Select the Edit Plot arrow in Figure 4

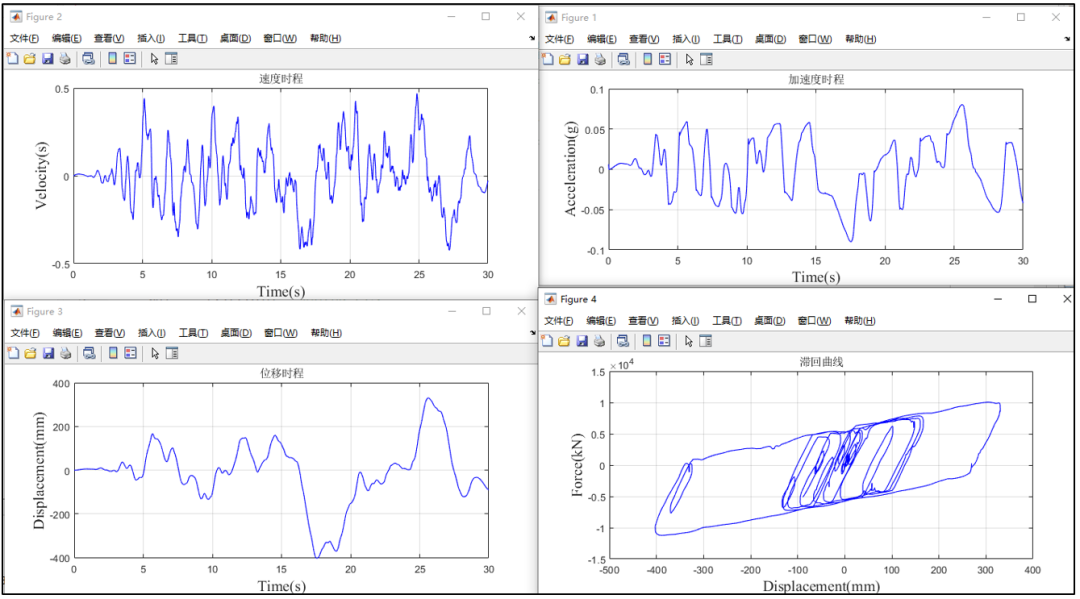click(689, 341)
